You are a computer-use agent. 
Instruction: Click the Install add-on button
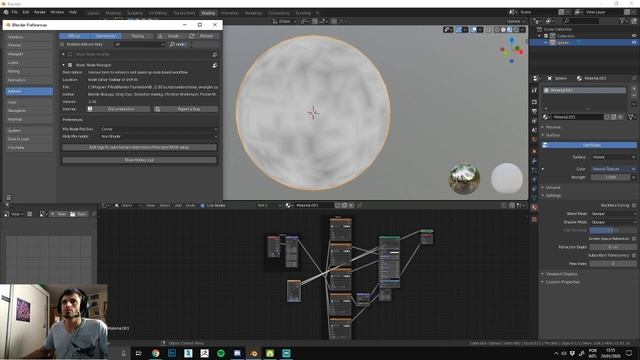pyautogui.click(x=171, y=36)
